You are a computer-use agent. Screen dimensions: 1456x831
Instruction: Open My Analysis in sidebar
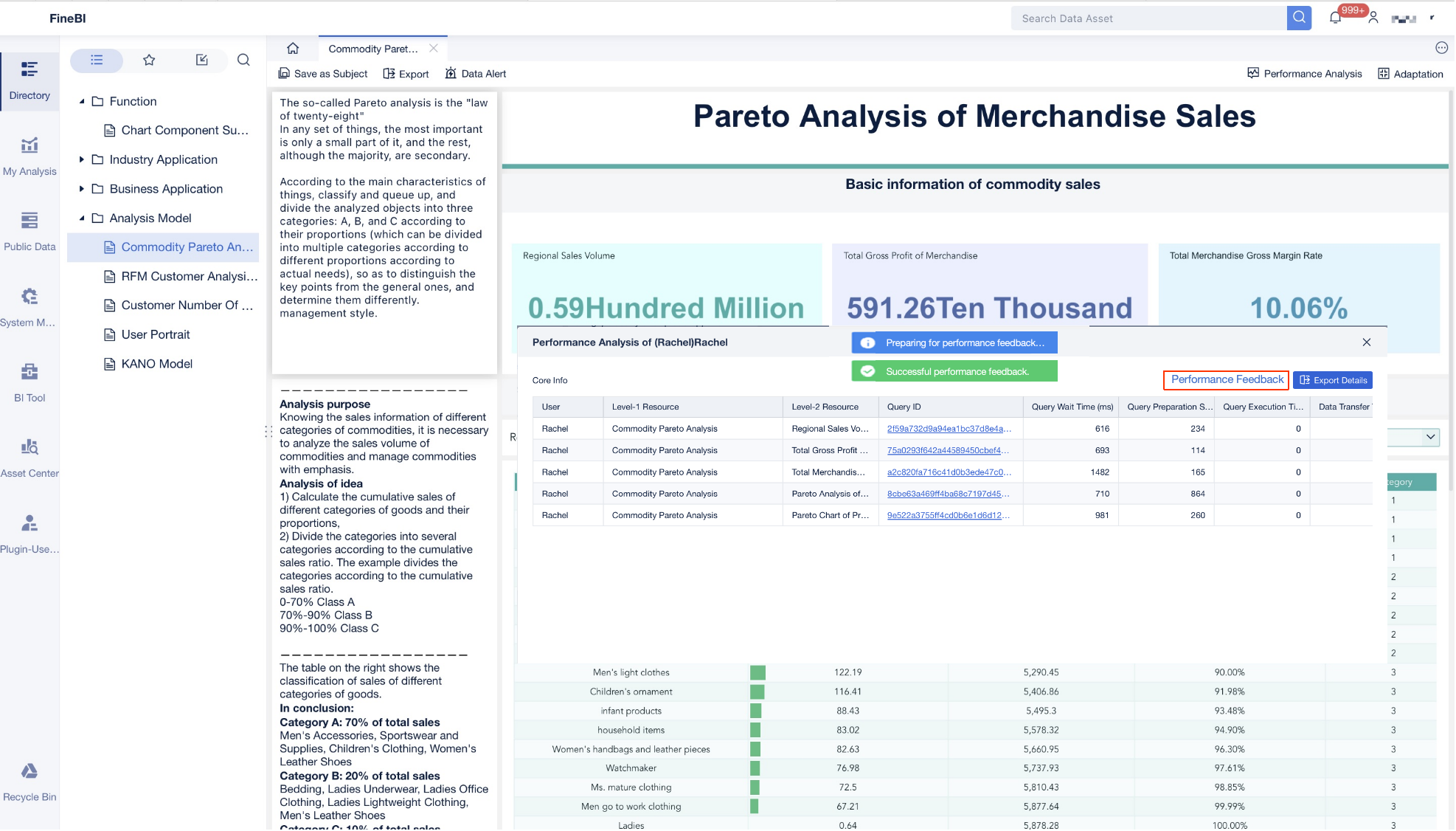click(x=30, y=156)
